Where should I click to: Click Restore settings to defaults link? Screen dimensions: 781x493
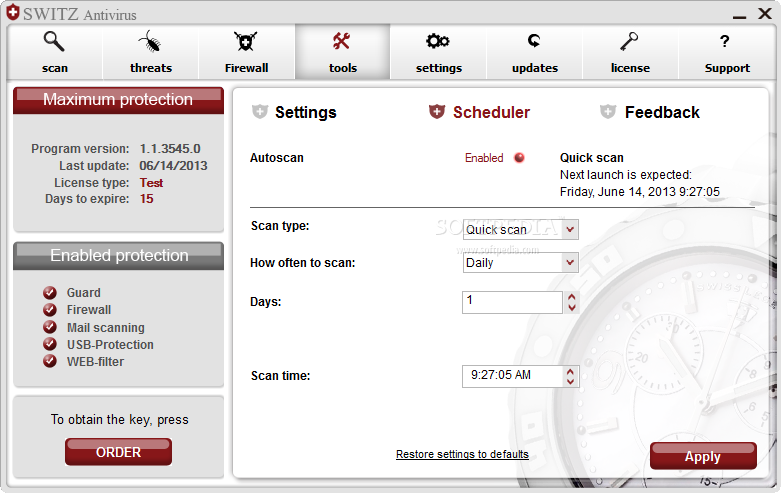coord(462,454)
